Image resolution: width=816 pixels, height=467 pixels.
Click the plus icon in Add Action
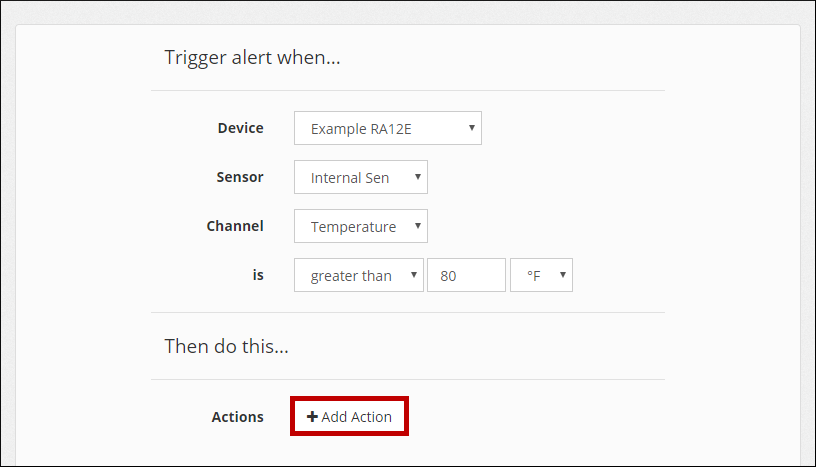point(312,416)
